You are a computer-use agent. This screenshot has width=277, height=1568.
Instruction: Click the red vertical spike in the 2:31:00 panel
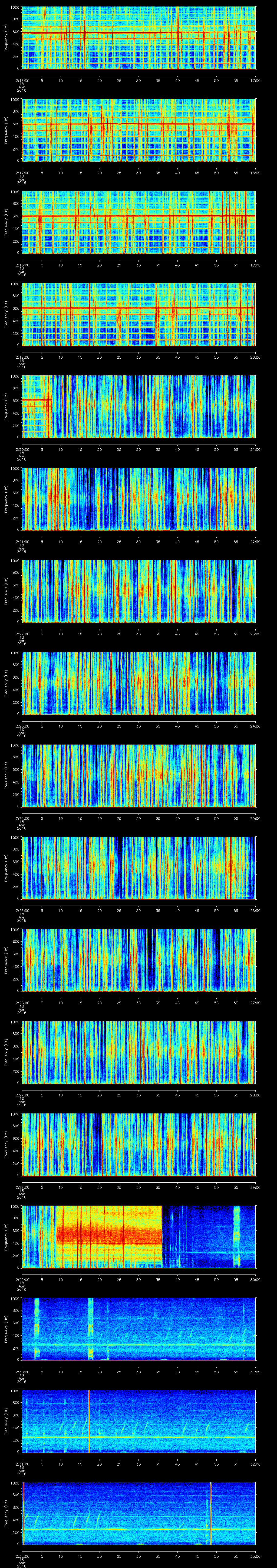tap(89, 1422)
